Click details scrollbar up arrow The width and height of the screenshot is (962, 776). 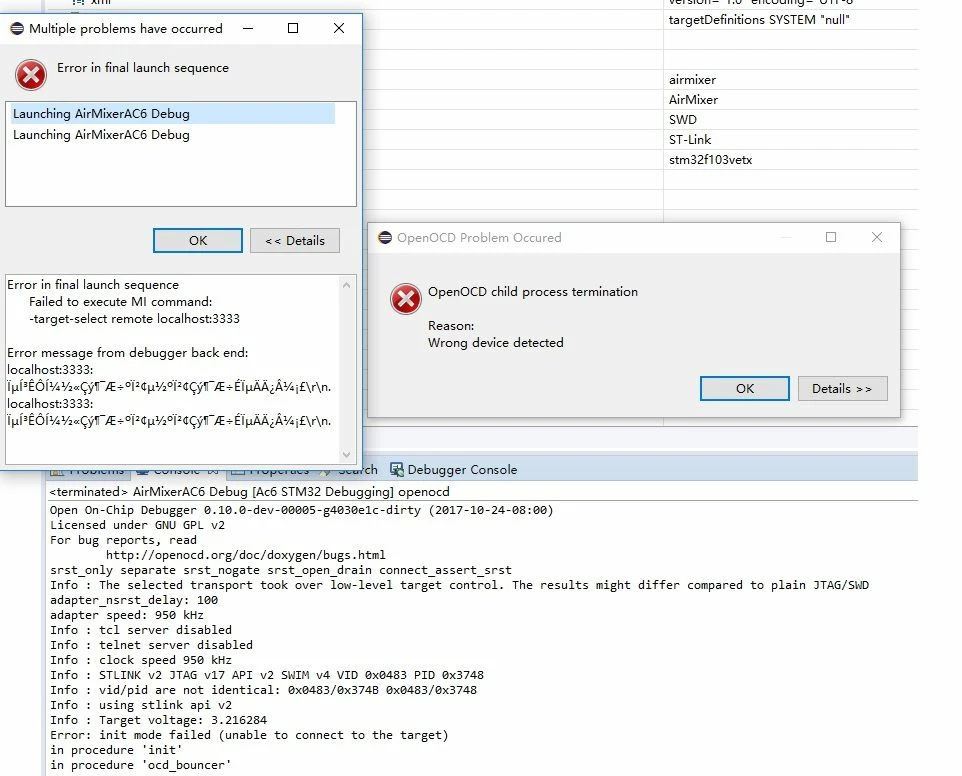pos(346,285)
